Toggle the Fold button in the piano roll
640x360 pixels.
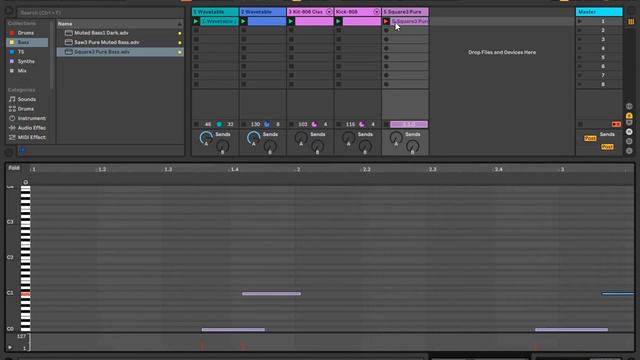(x=14, y=168)
